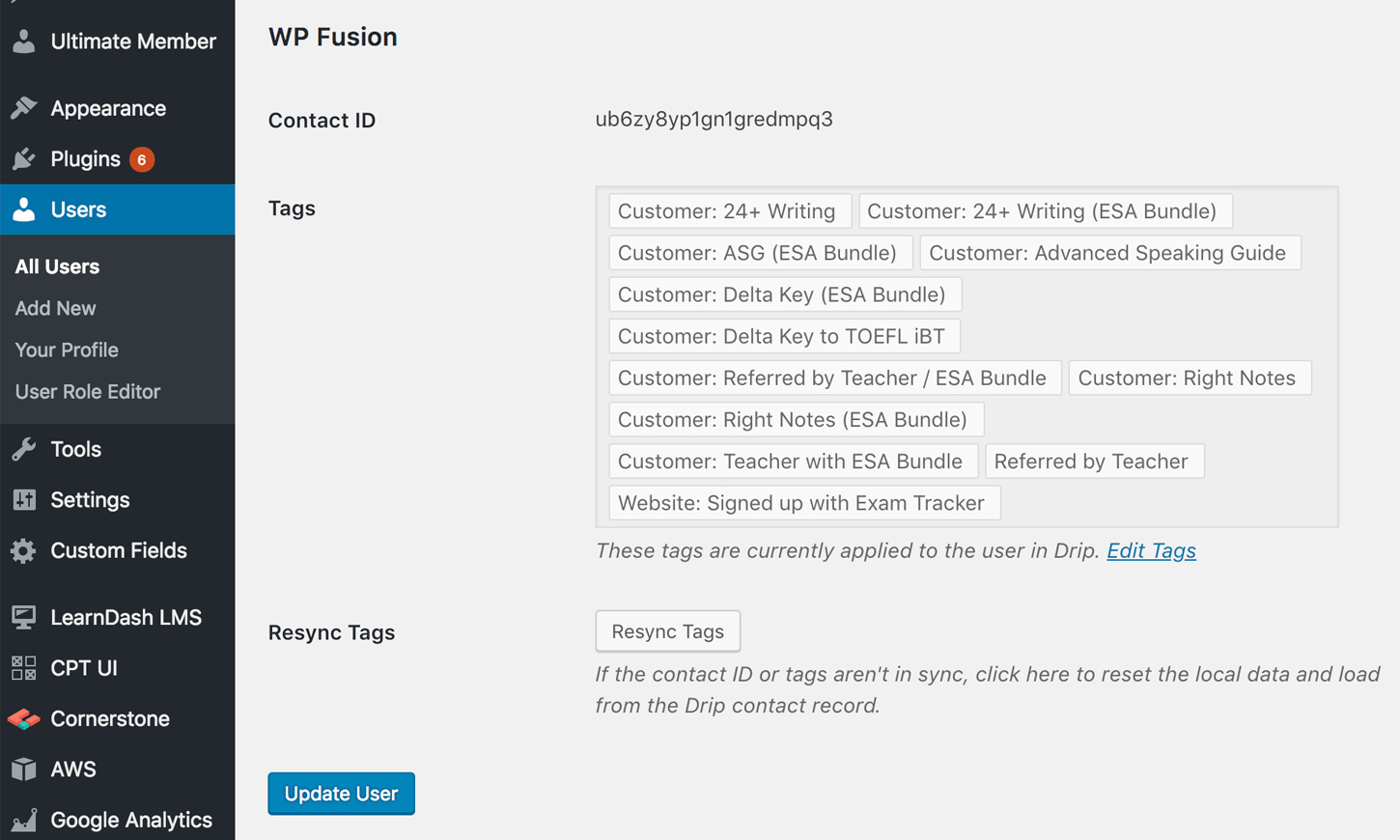1400x840 pixels.
Task: Click the Custom Fields gear icon
Action: pos(24,550)
